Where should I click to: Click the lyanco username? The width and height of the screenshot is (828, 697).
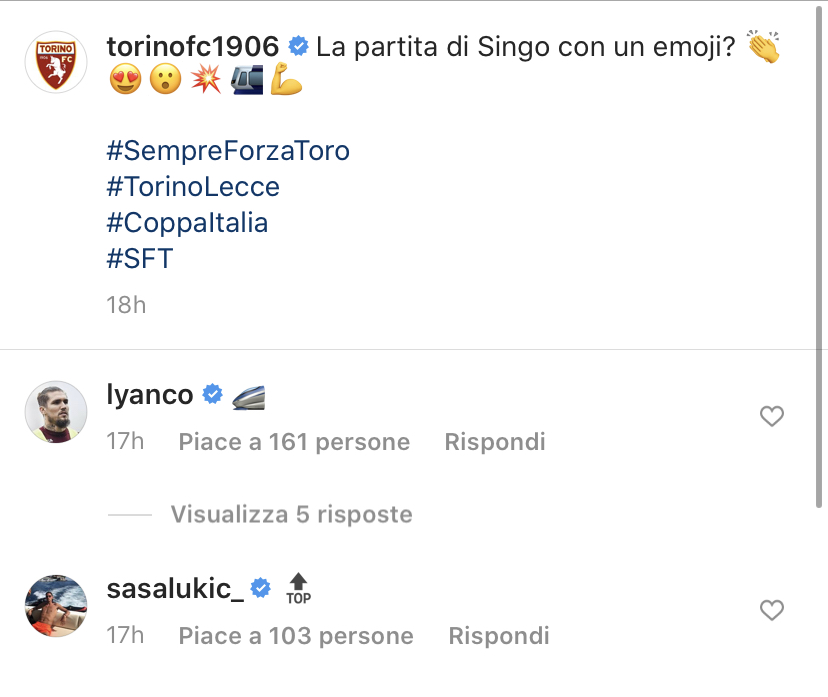pyautogui.click(x=150, y=395)
